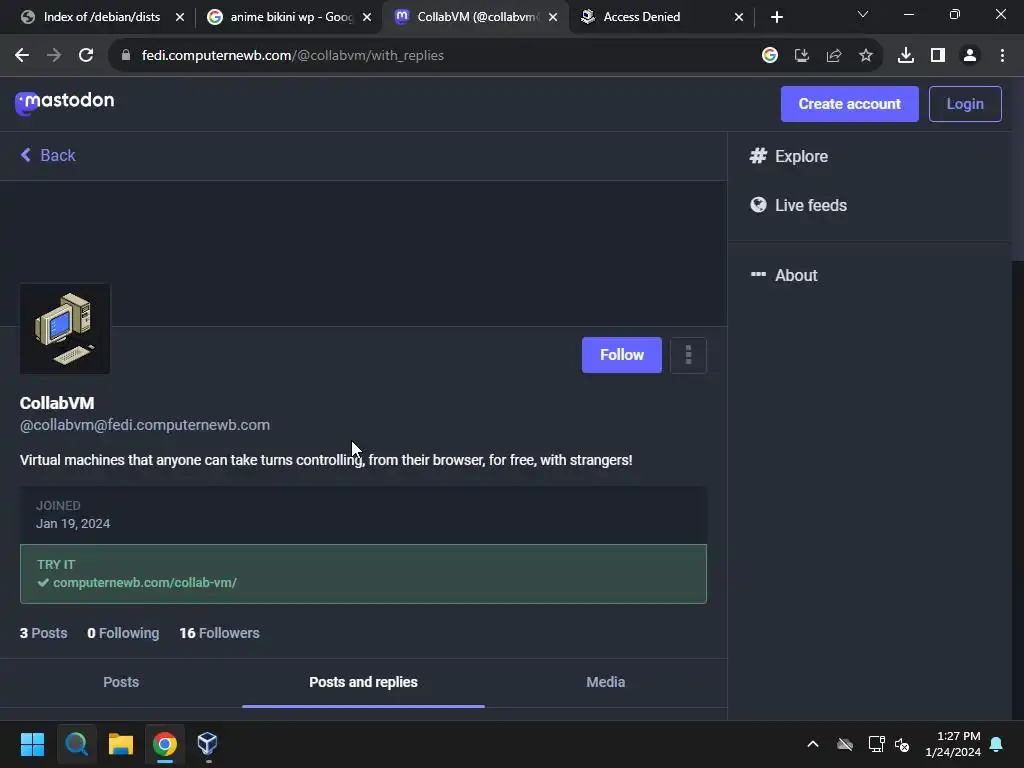The width and height of the screenshot is (1024, 768).
Task: Switch to Index of /debian/dists tab
Action: 101,17
